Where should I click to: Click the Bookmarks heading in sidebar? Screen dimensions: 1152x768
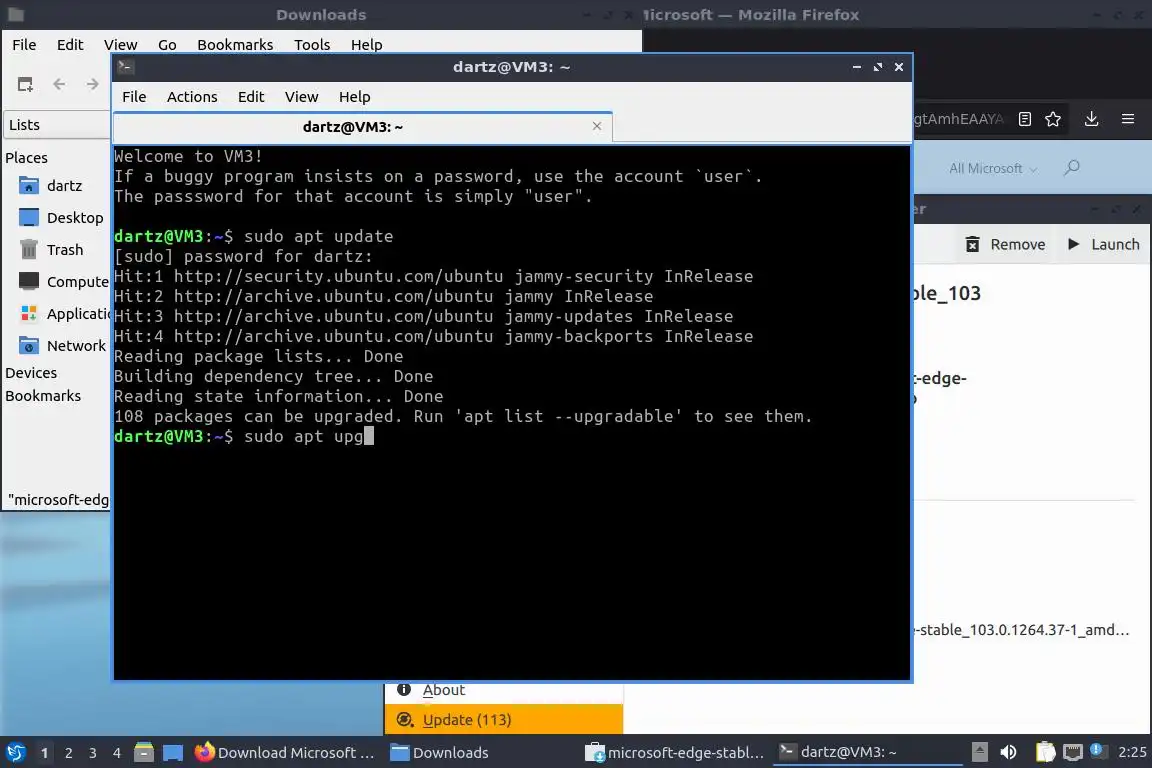tap(43, 395)
